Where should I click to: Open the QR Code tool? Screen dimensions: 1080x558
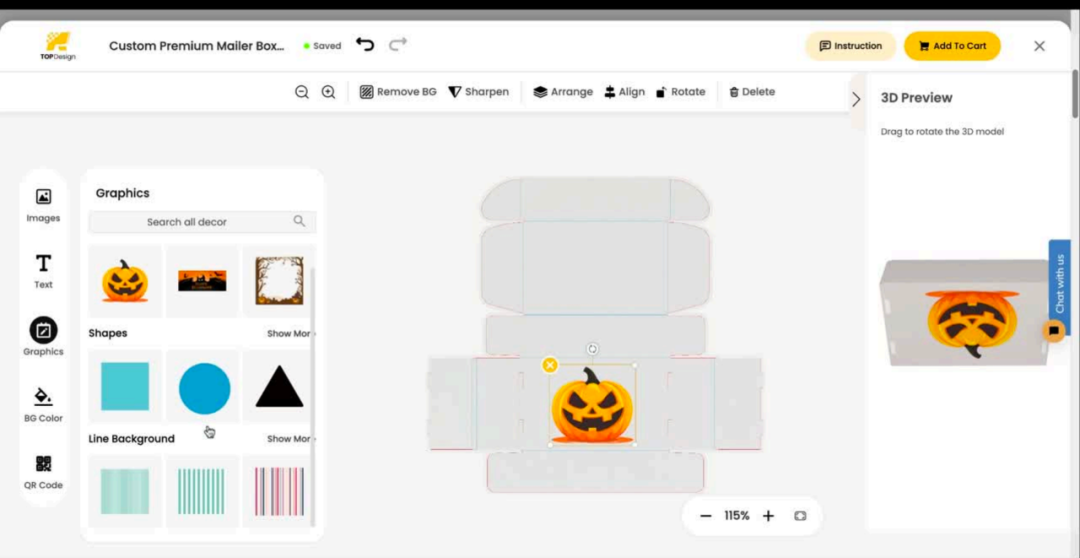(x=43, y=470)
